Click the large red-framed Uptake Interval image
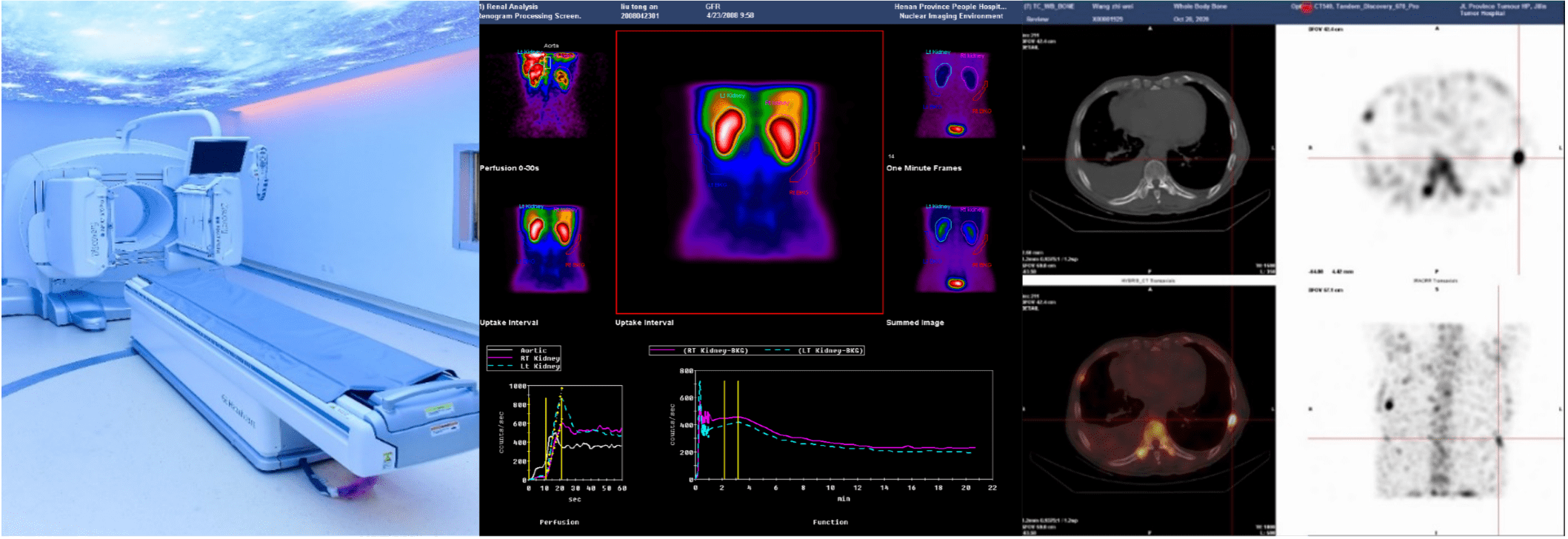This screenshot has width=1568, height=539. [750, 173]
